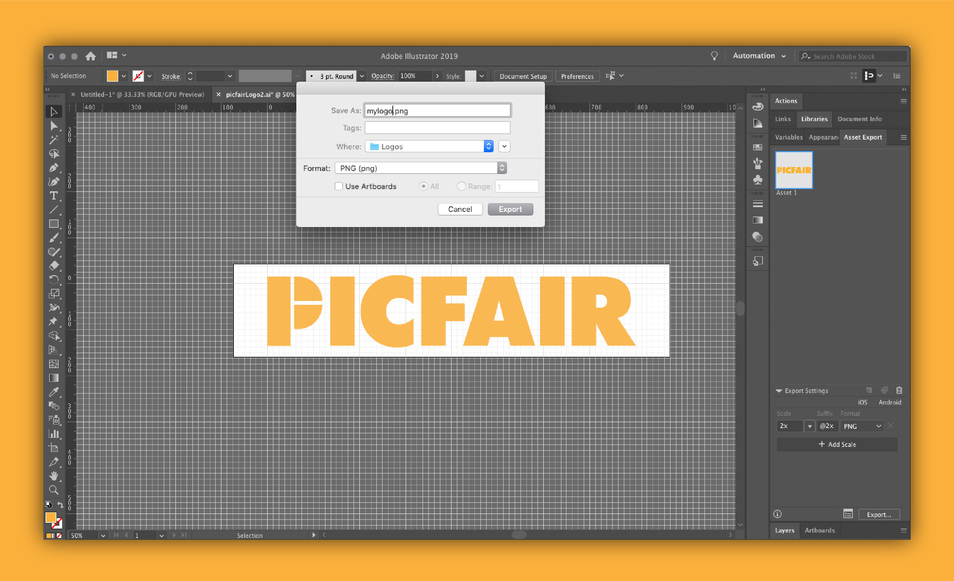Select the Rectangle shape tool
Image resolution: width=954 pixels, height=581 pixels.
click(x=54, y=224)
